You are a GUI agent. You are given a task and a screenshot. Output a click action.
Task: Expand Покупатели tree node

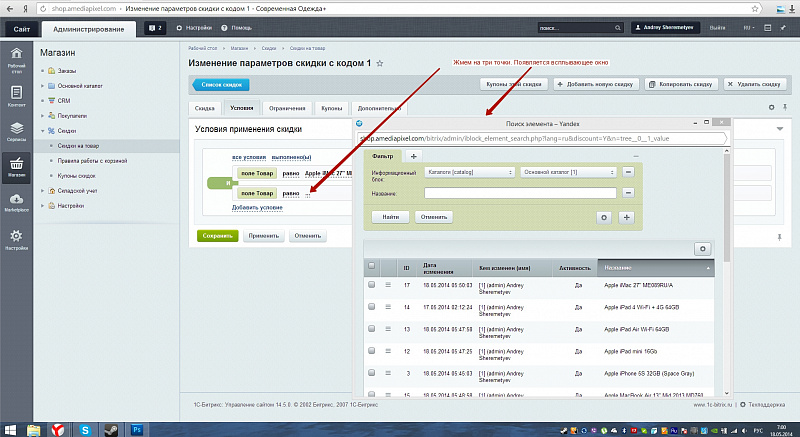pyautogui.click(x=42, y=116)
